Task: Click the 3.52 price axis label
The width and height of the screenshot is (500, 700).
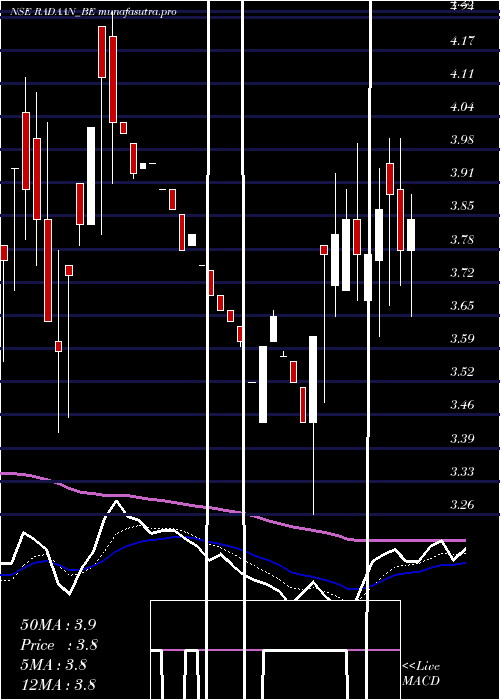Action: (x=462, y=372)
